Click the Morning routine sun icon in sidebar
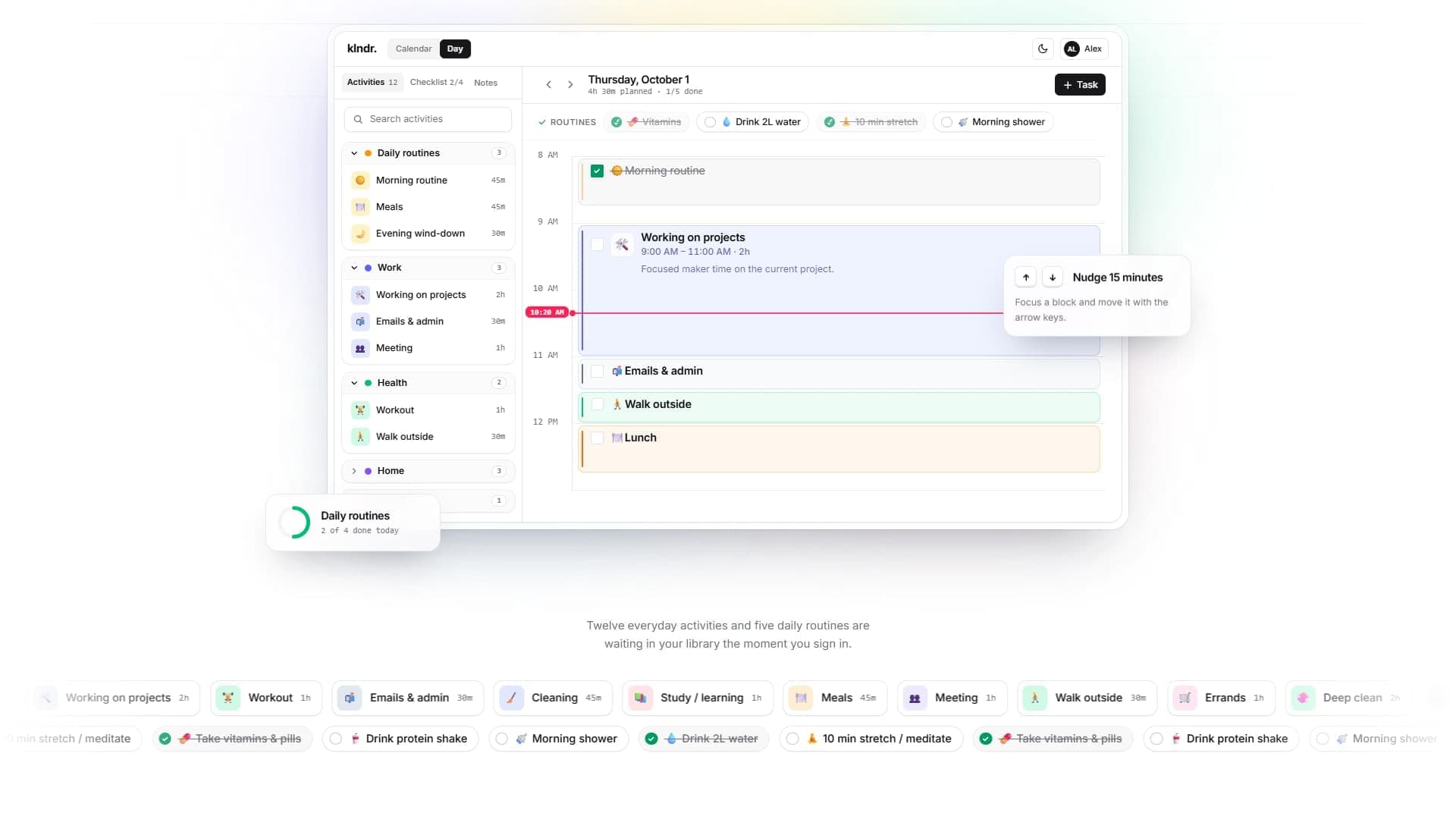The image size is (1456, 819). click(x=360, y=180)
